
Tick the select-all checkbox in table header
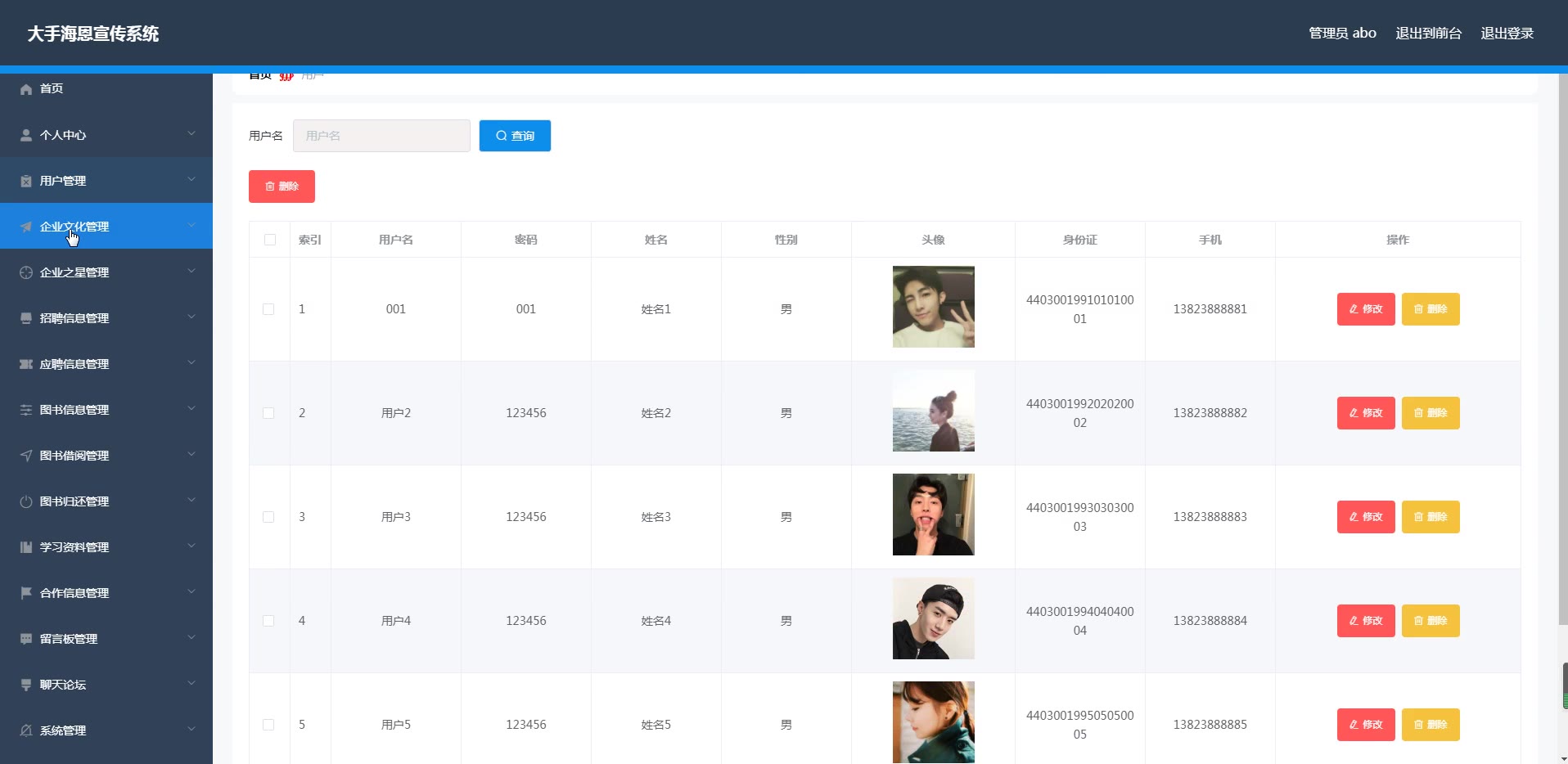tap(270, 240)
